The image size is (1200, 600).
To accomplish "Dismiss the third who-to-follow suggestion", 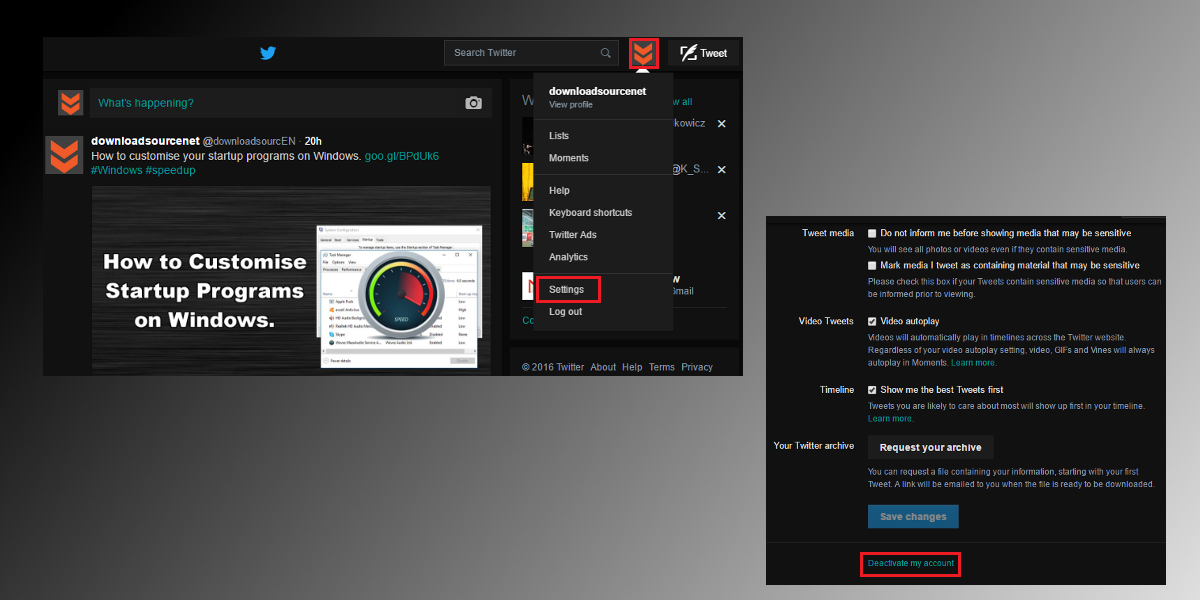I will click(x=721, y=216).
